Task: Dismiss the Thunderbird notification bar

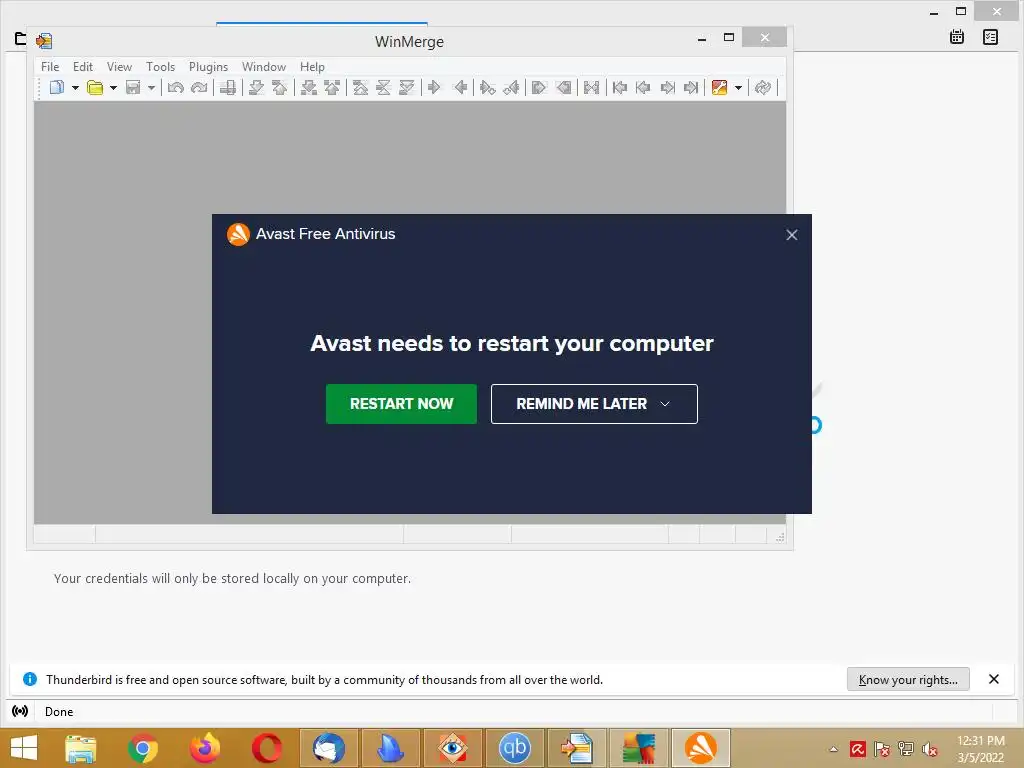Action: (993, 679)
